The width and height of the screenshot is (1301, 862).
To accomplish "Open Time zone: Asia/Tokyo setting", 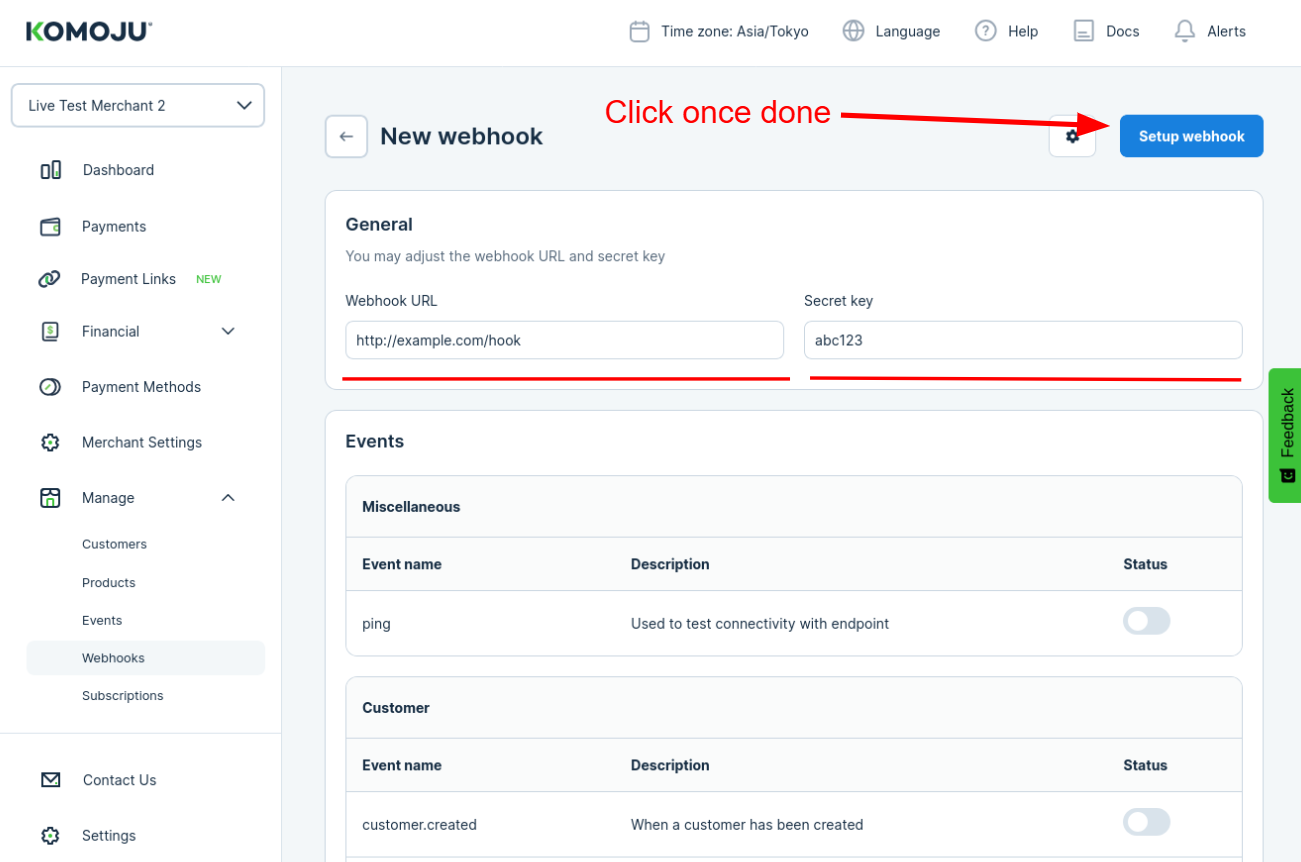I will click(x=735, y=31).
